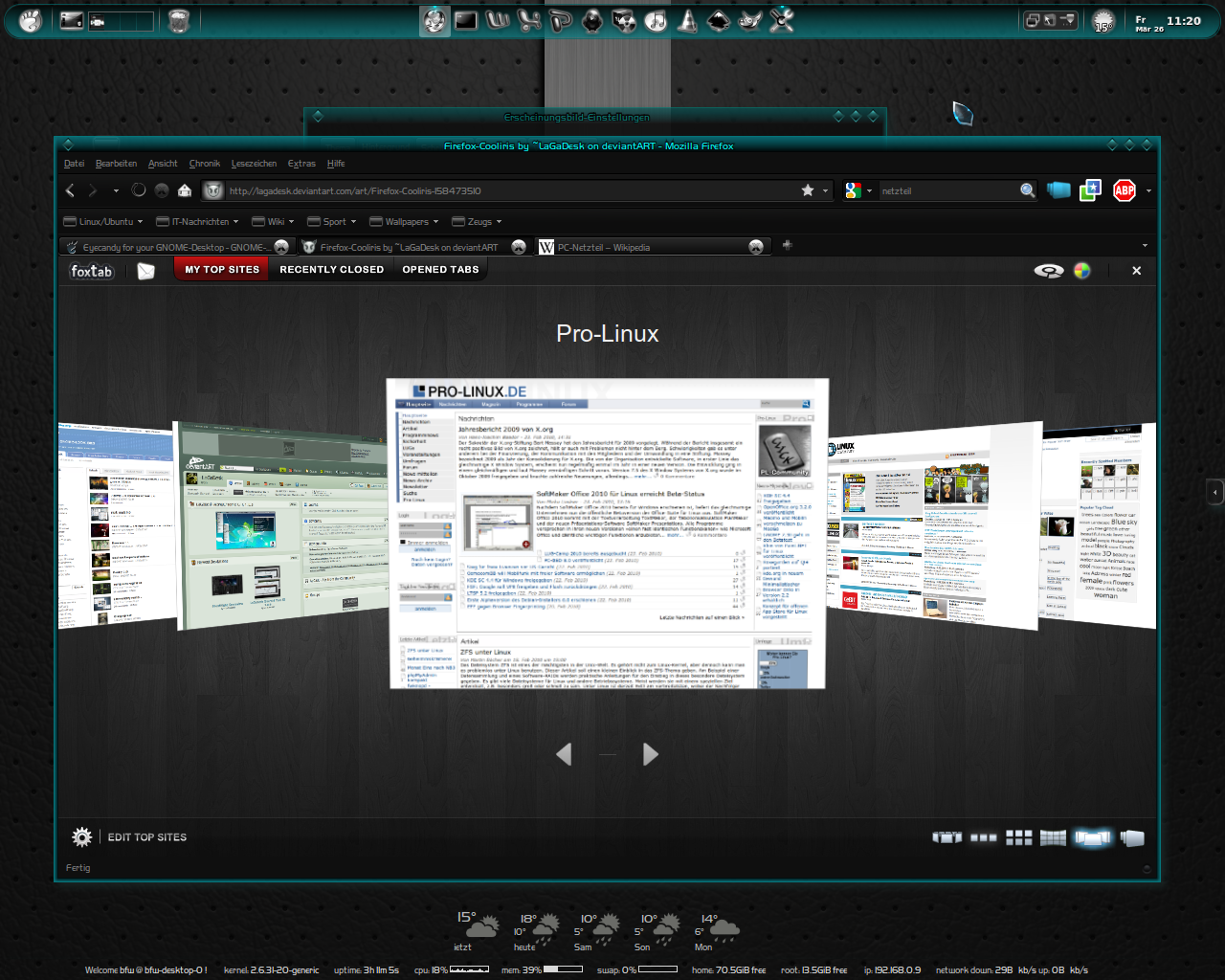Screen dimensions: 1225x980
Task: Click the weather applet showing 15°
Action: click(x=1102, y=21)
